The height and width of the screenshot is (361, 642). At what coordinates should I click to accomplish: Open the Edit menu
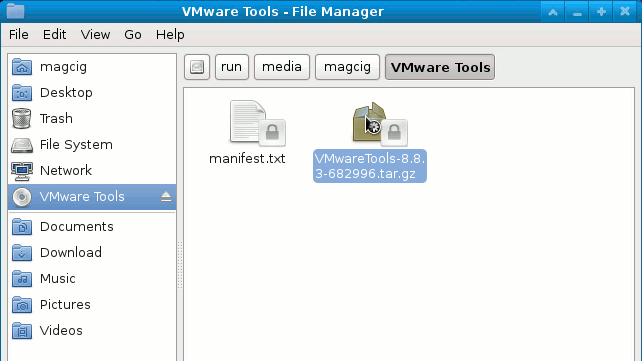tap(54, 35)
